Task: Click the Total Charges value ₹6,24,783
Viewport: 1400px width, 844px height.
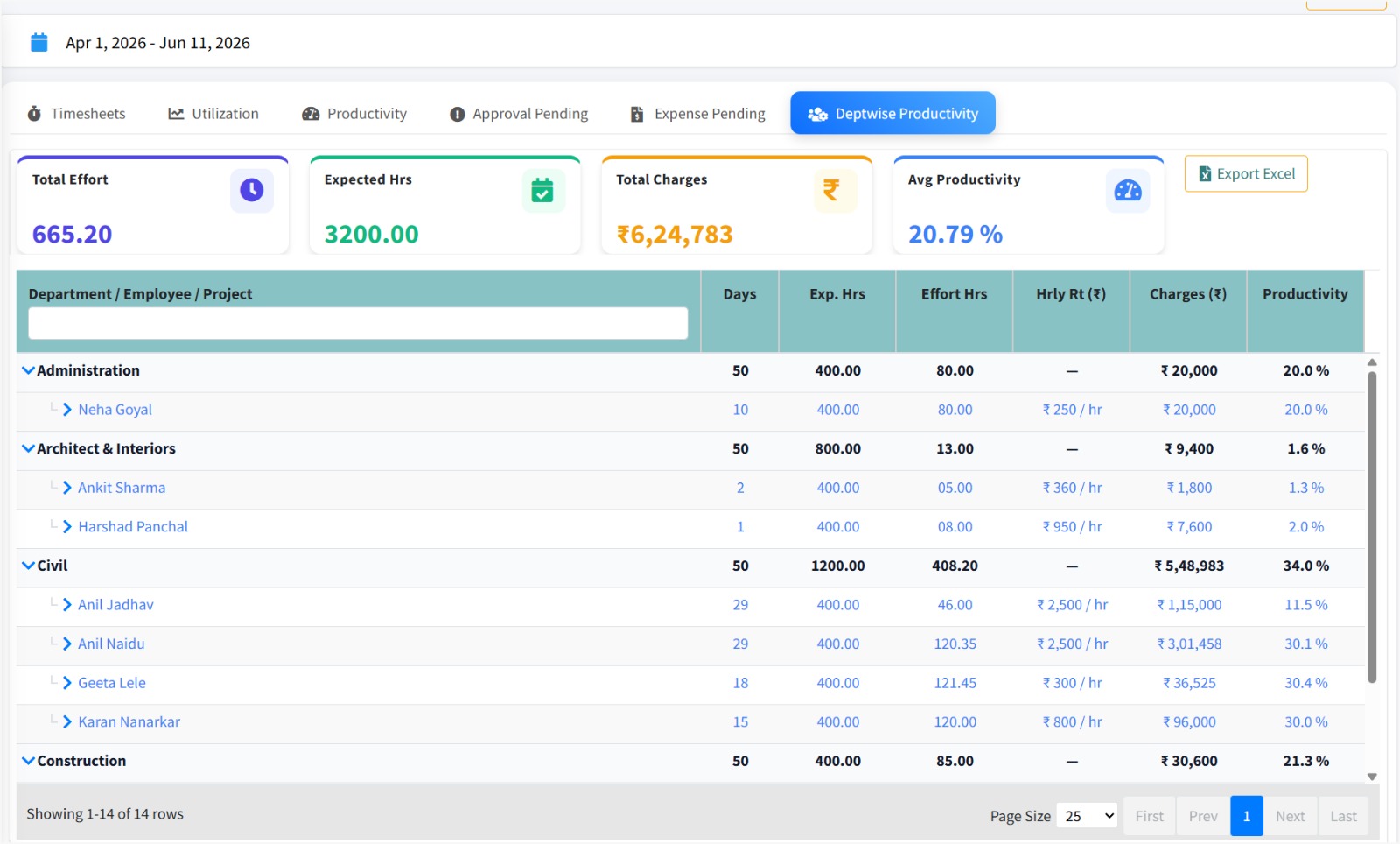Action: coord(675,235)
